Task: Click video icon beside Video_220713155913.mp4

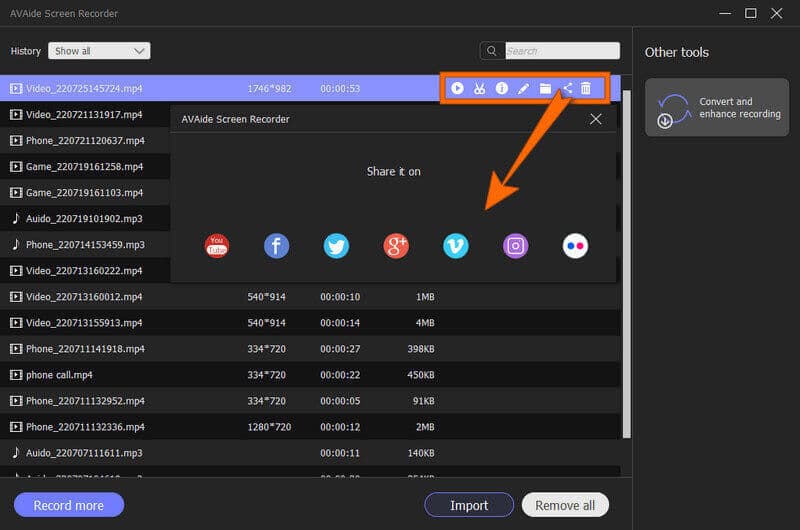Action: click(16, 322)
